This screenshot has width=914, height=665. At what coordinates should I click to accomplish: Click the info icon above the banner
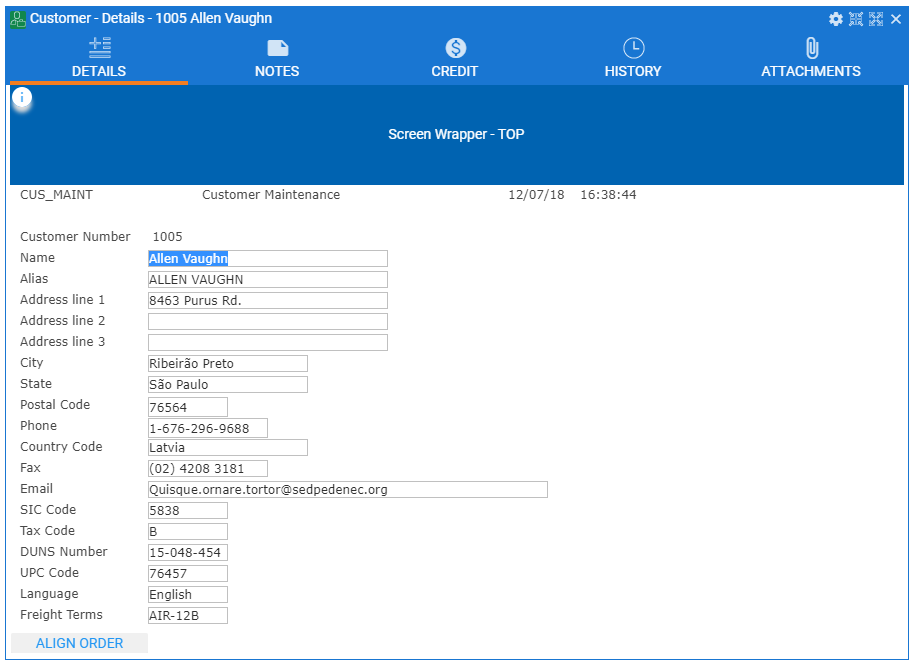click(x=22, y=98)
